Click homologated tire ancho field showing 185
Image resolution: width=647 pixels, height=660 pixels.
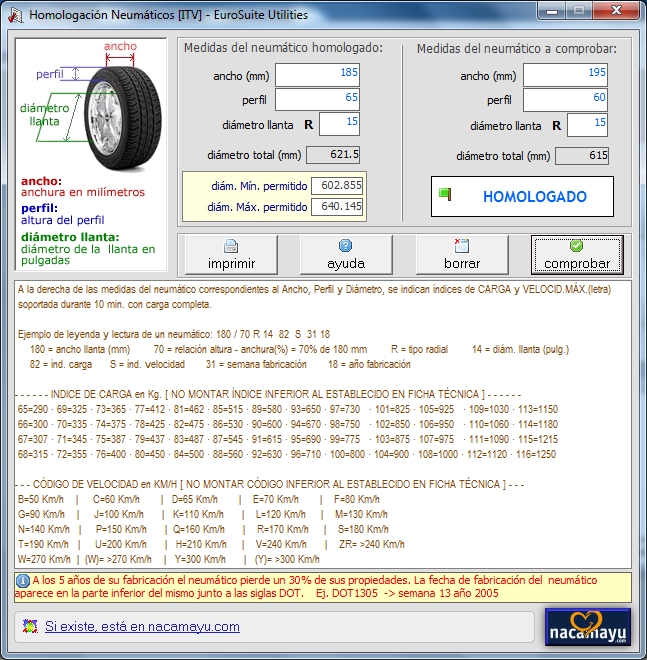click(x=317, y=75)
